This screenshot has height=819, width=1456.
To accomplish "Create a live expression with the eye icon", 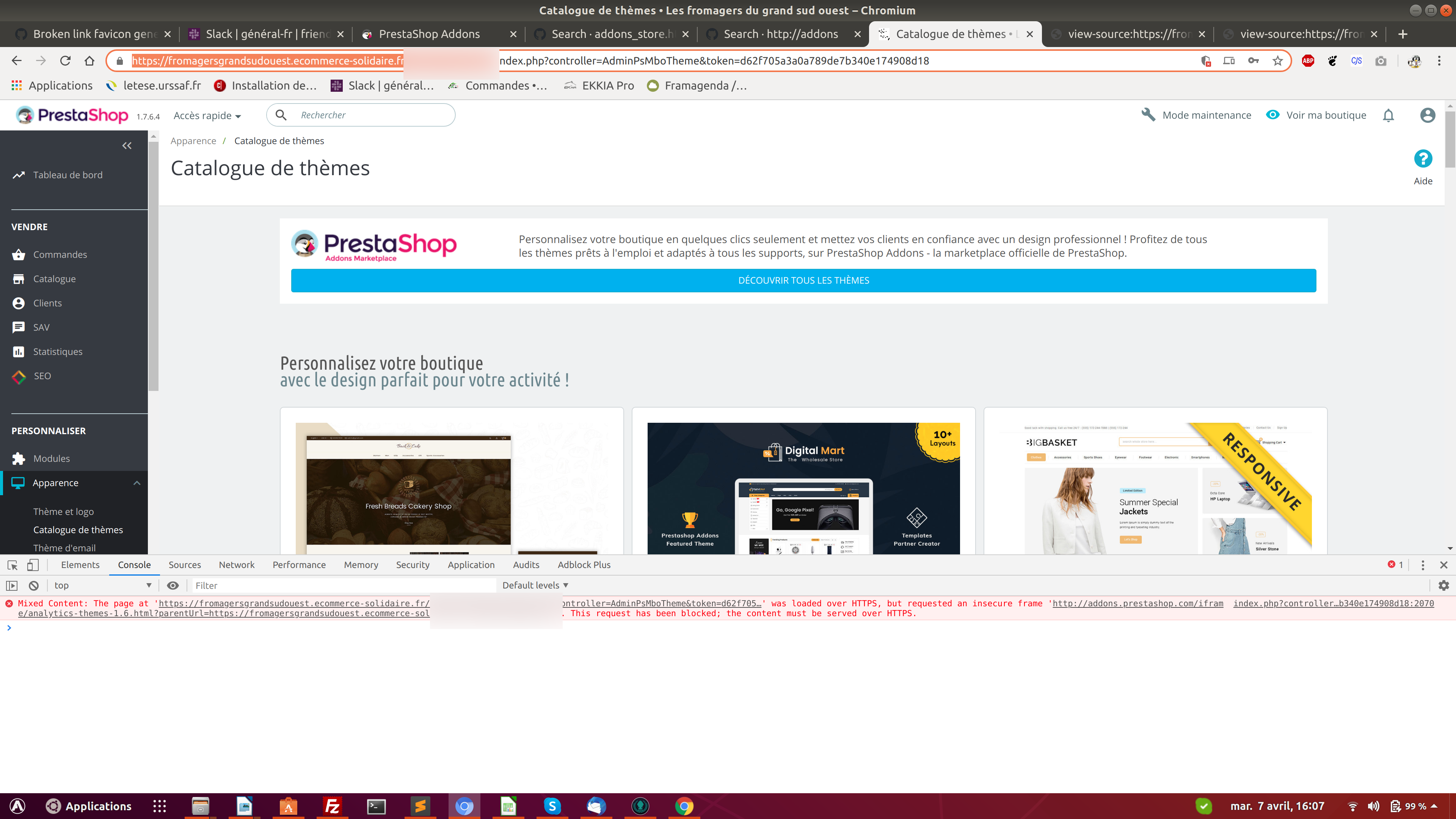I will 173,585.
